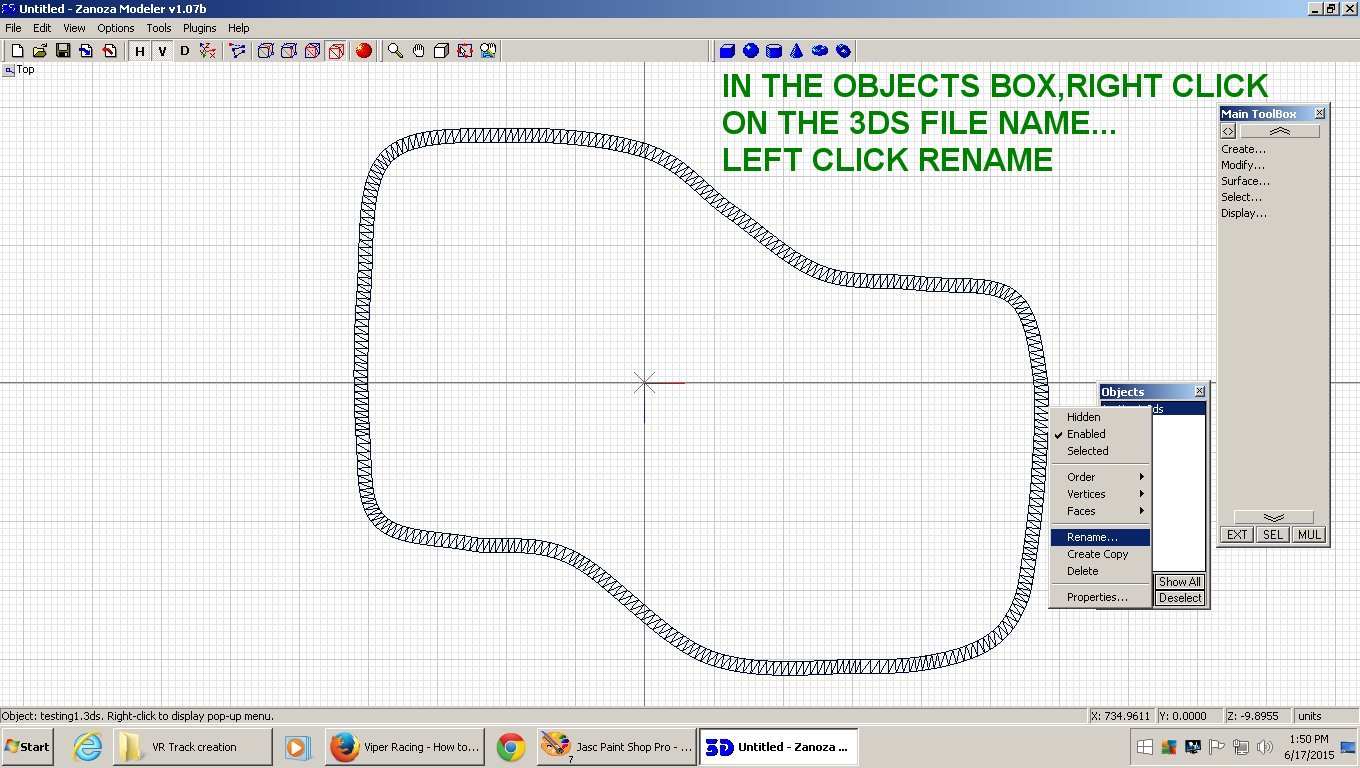1360x768 pixels.
Task: Click the EXT button in ToolBox
Action: pyautogui.click(x=1237, y=535)
